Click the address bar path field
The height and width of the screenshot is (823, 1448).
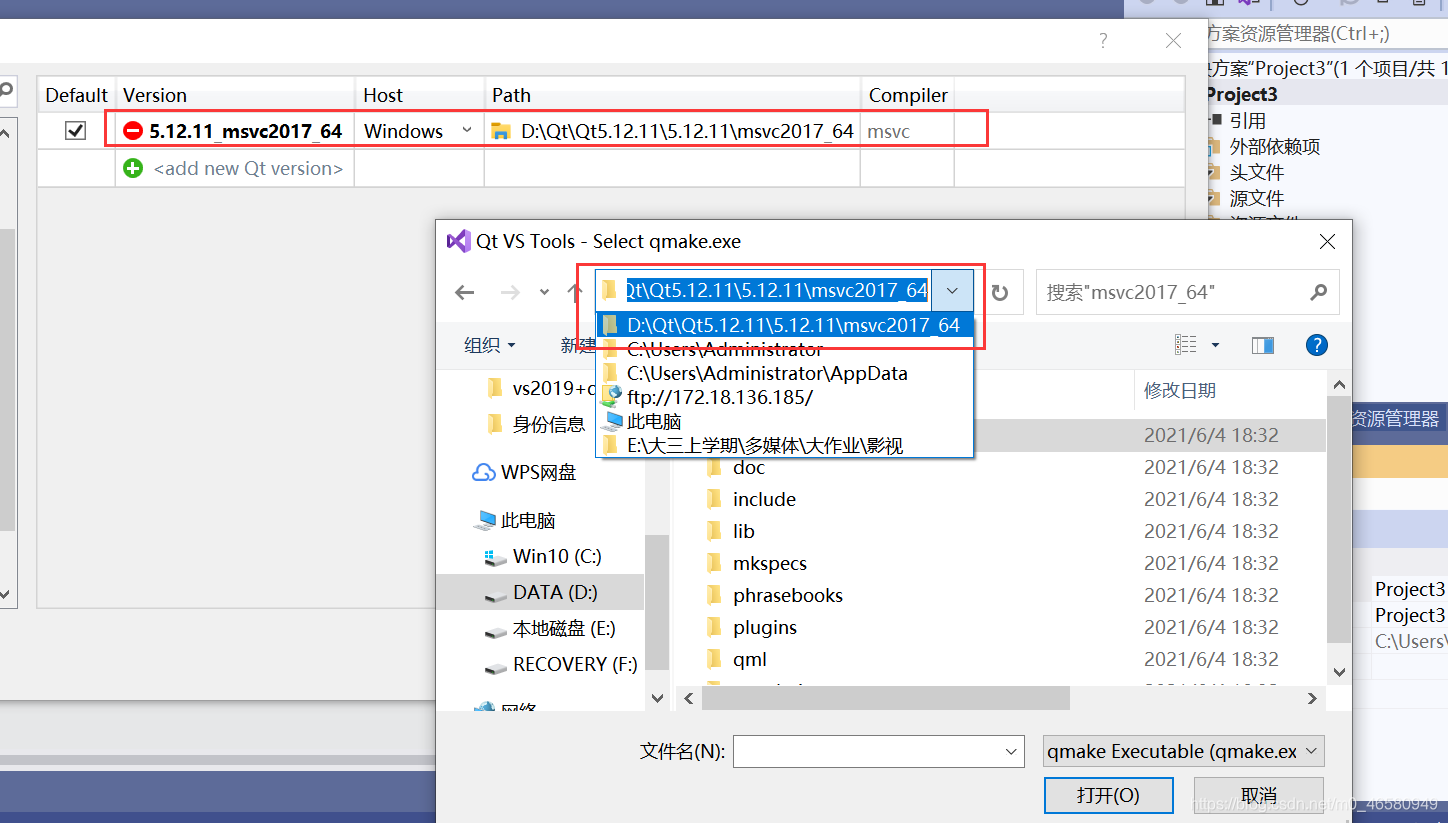coord(764,291)
